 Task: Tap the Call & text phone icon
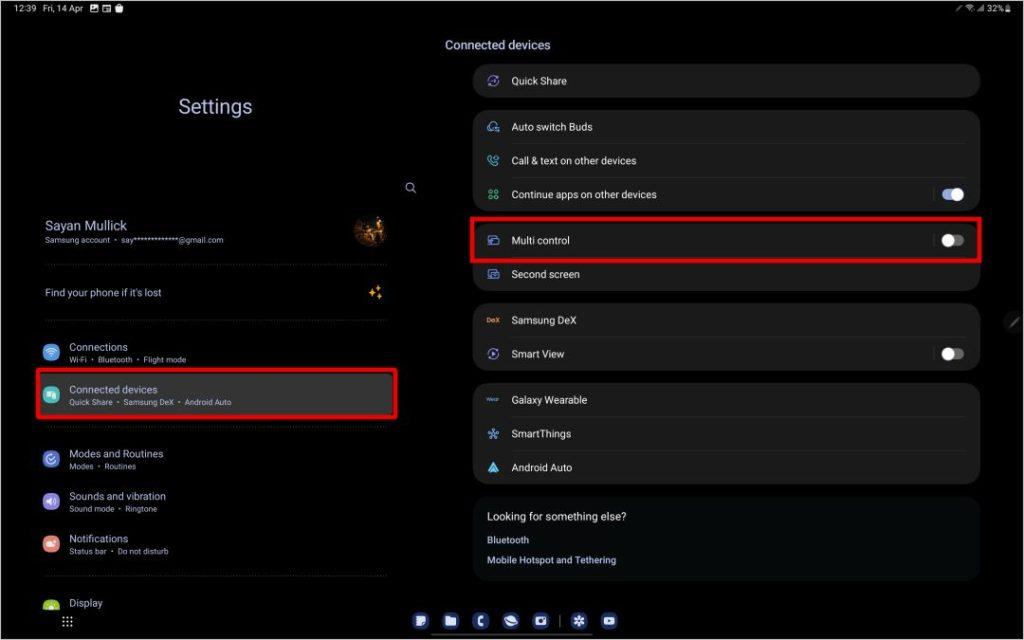[x=493, y=161]
